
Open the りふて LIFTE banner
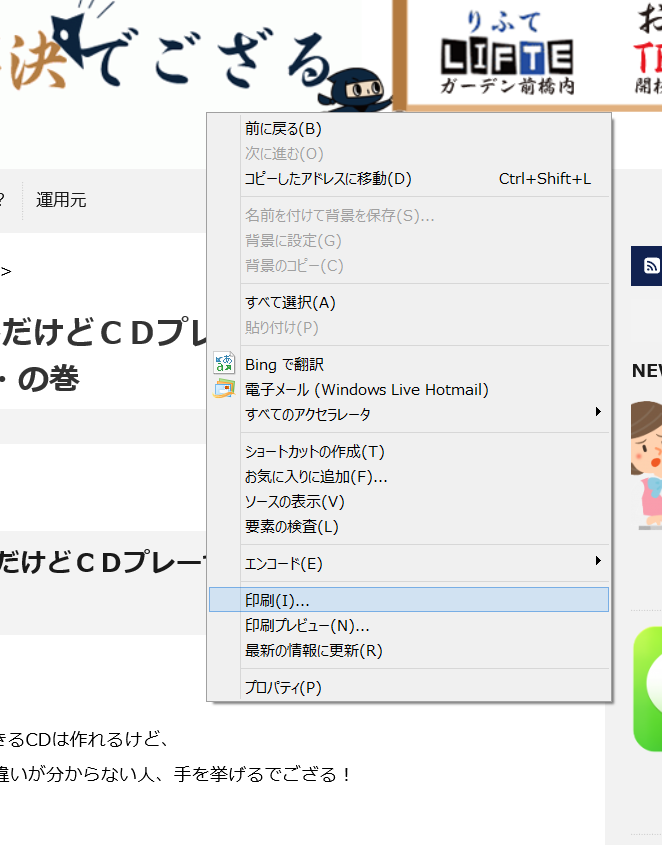(x=507, y=53)
